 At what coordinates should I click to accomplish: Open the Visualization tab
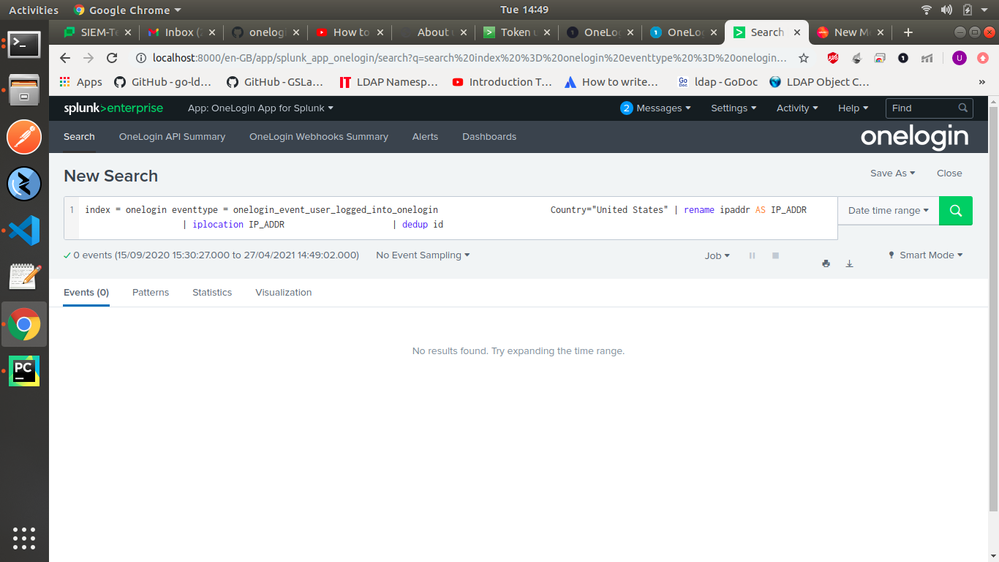[283, 293]
